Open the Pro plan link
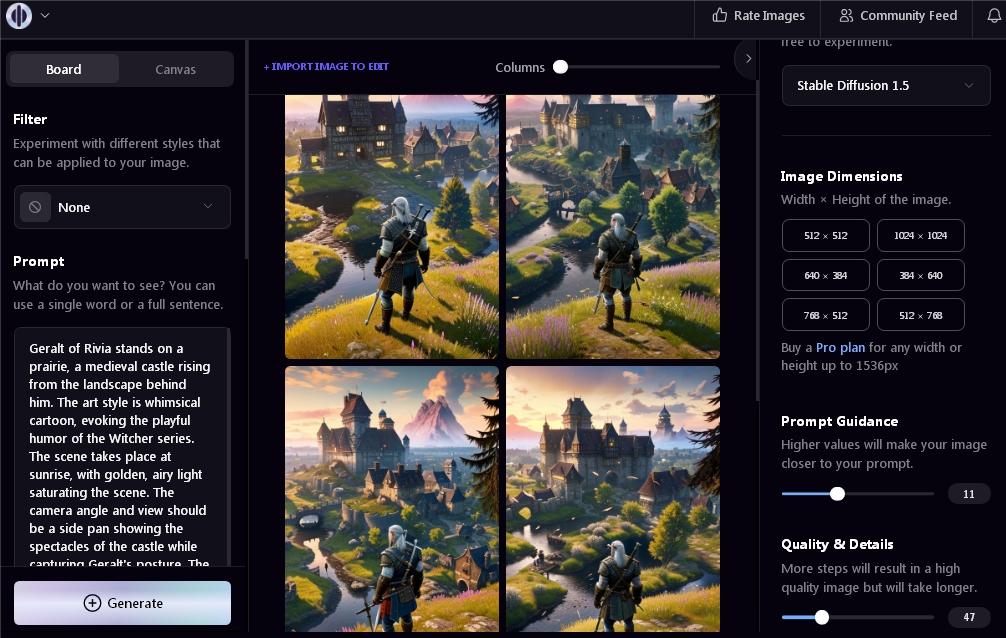This screenshot has height=638, width=1006. (840, 347)
